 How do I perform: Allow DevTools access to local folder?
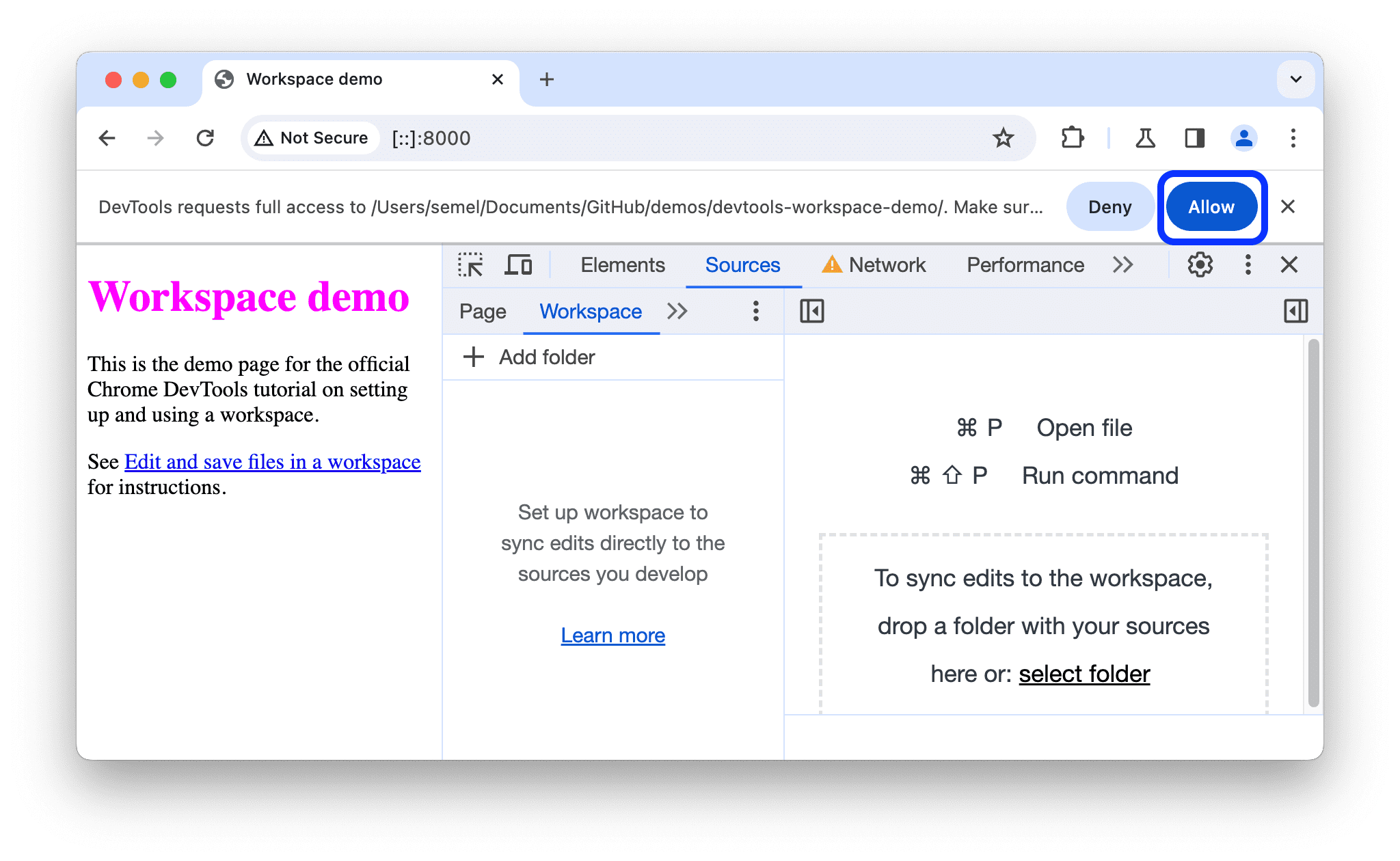1210,207
